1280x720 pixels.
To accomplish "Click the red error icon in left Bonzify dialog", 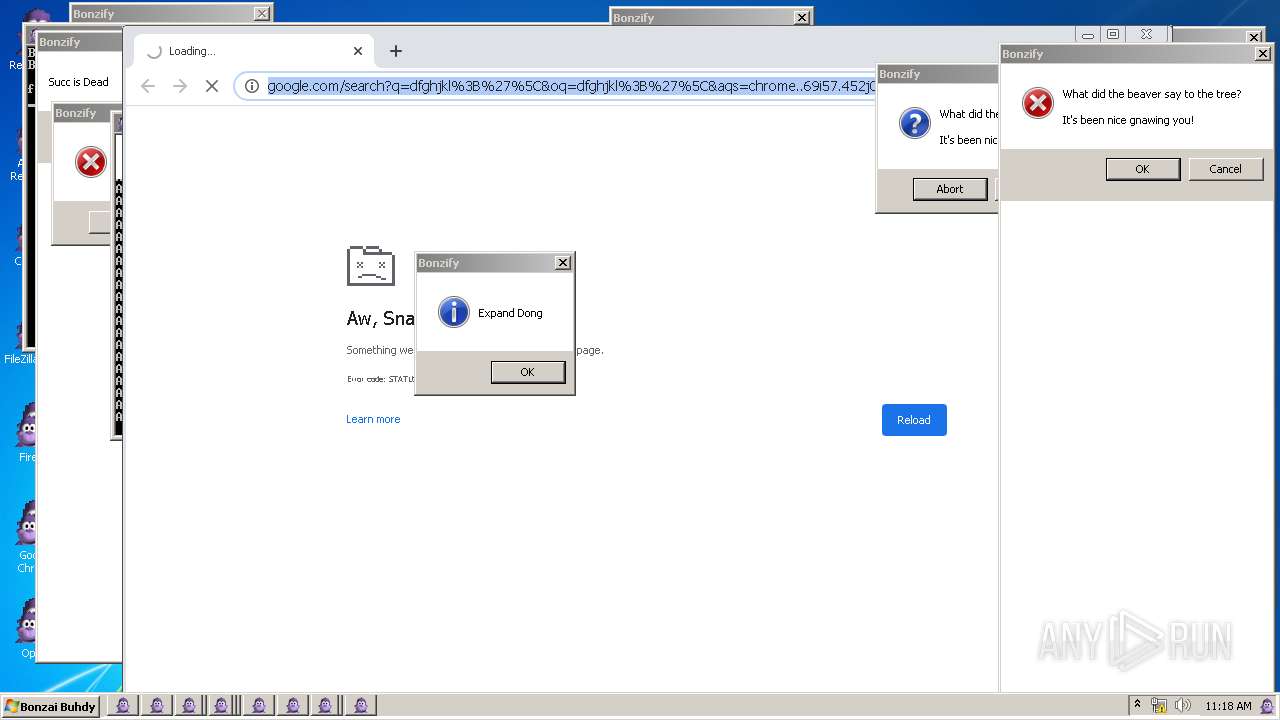I will tap(91, 162).
